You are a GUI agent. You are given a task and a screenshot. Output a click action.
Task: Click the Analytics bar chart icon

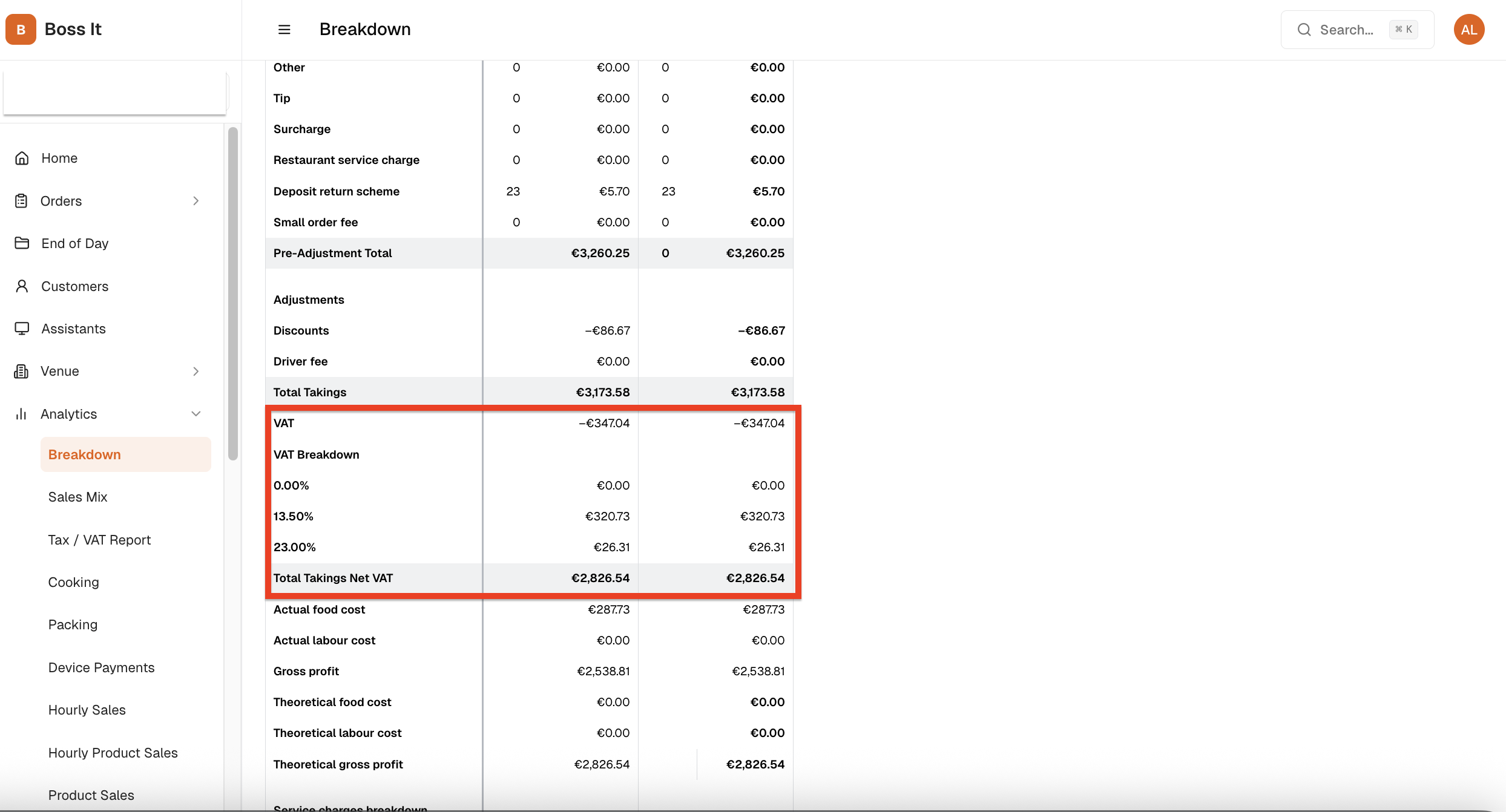tap(21, 414)
